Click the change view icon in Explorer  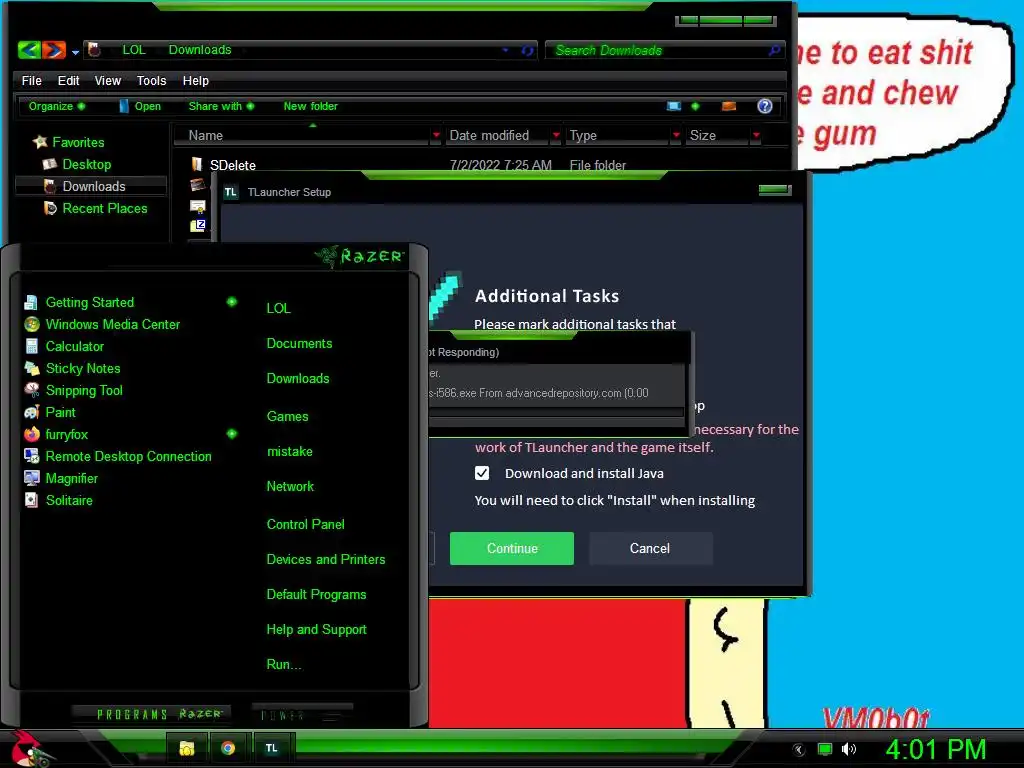[x=673, y=106]
